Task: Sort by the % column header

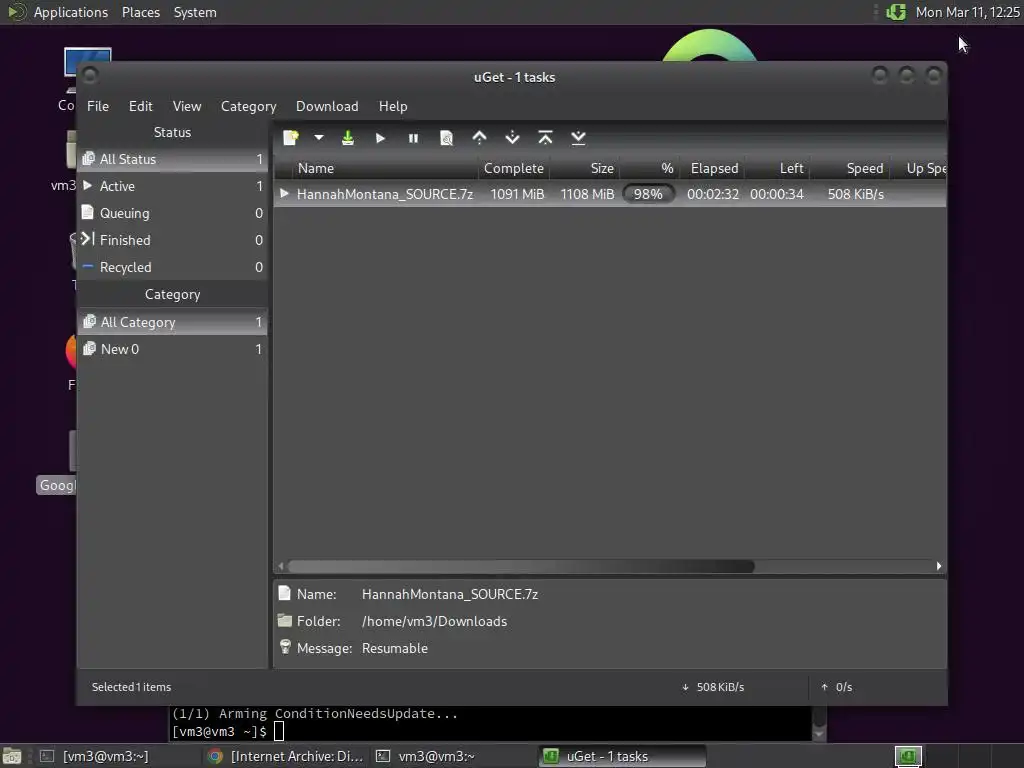Action: pyautogui.click(x=650, y=168)
